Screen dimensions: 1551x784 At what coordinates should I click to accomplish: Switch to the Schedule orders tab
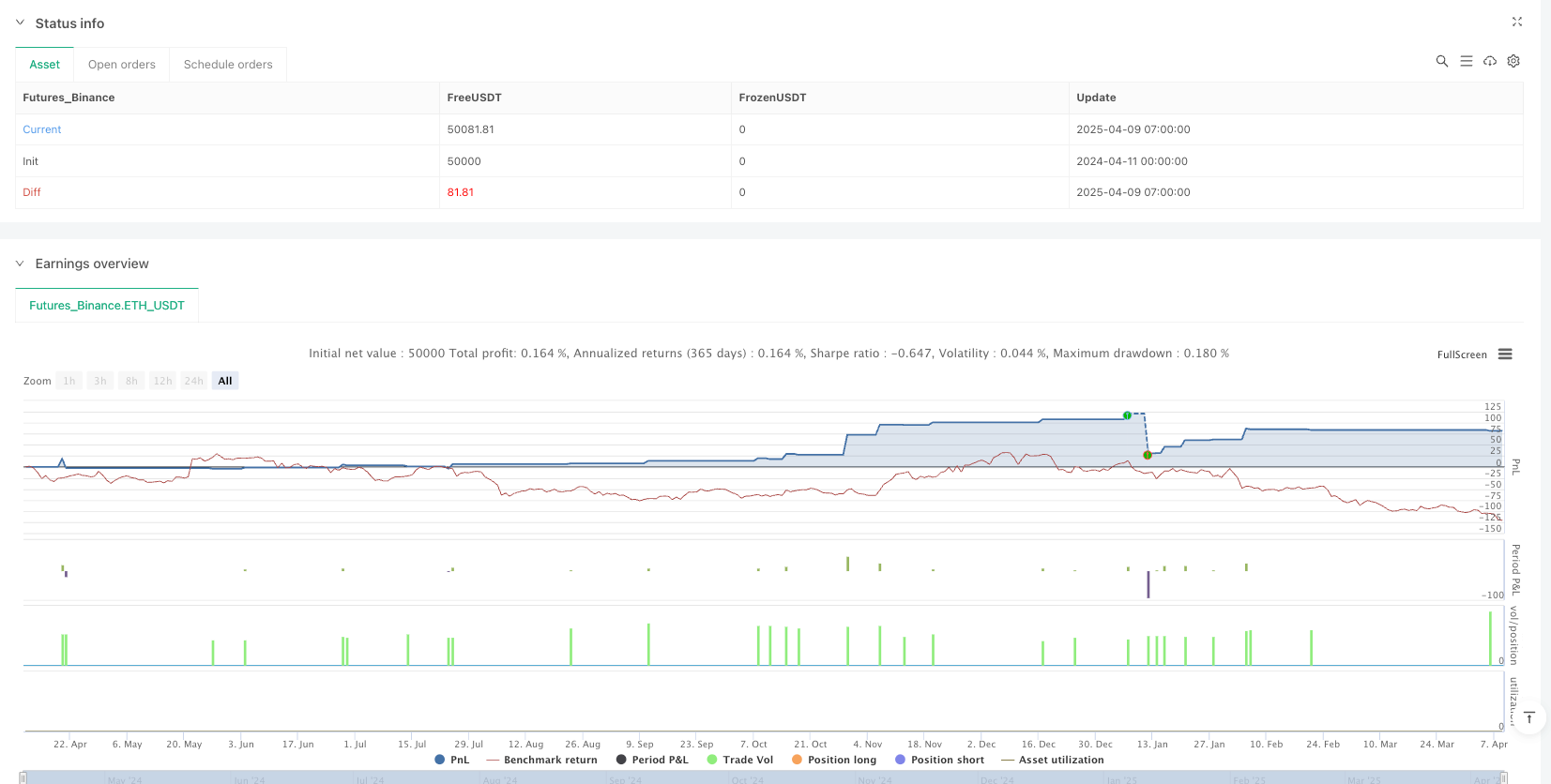(228, 65)
